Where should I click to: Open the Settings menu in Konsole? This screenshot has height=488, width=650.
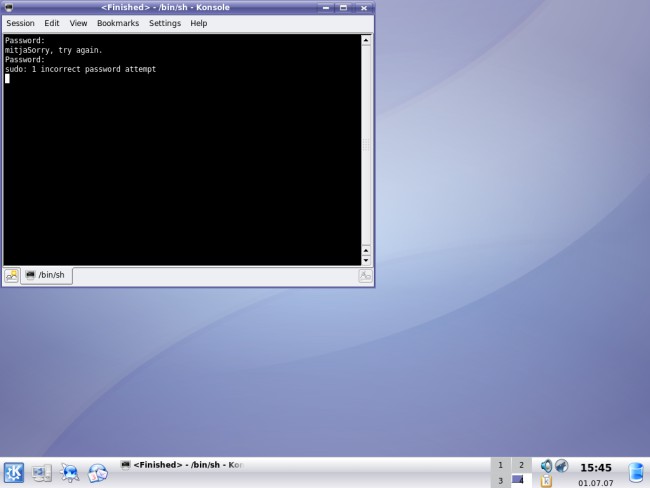click(x=165, y=23)
